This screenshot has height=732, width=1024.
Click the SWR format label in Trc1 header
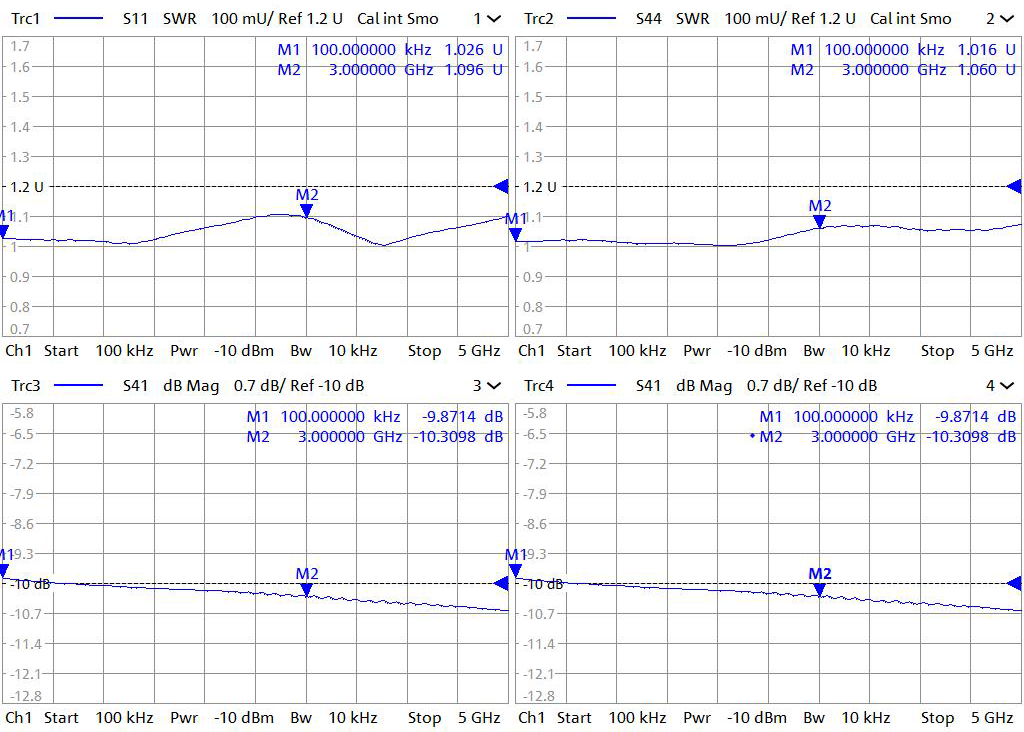179,18
